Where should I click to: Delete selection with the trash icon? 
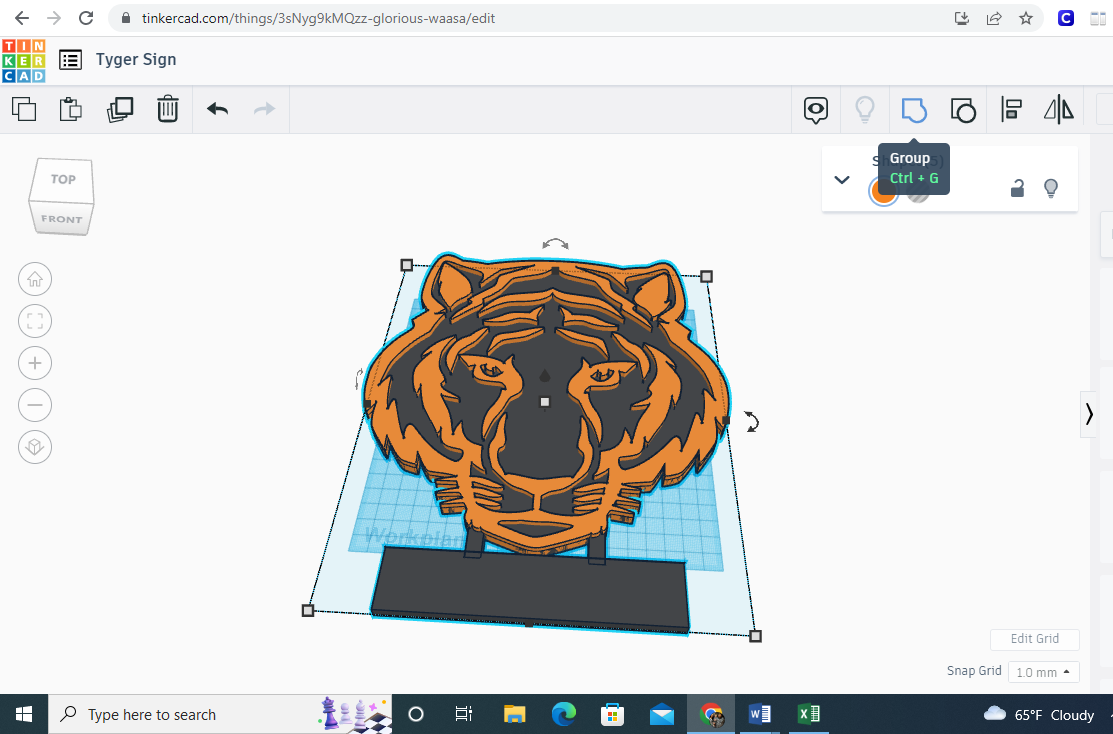coord(167,109)
